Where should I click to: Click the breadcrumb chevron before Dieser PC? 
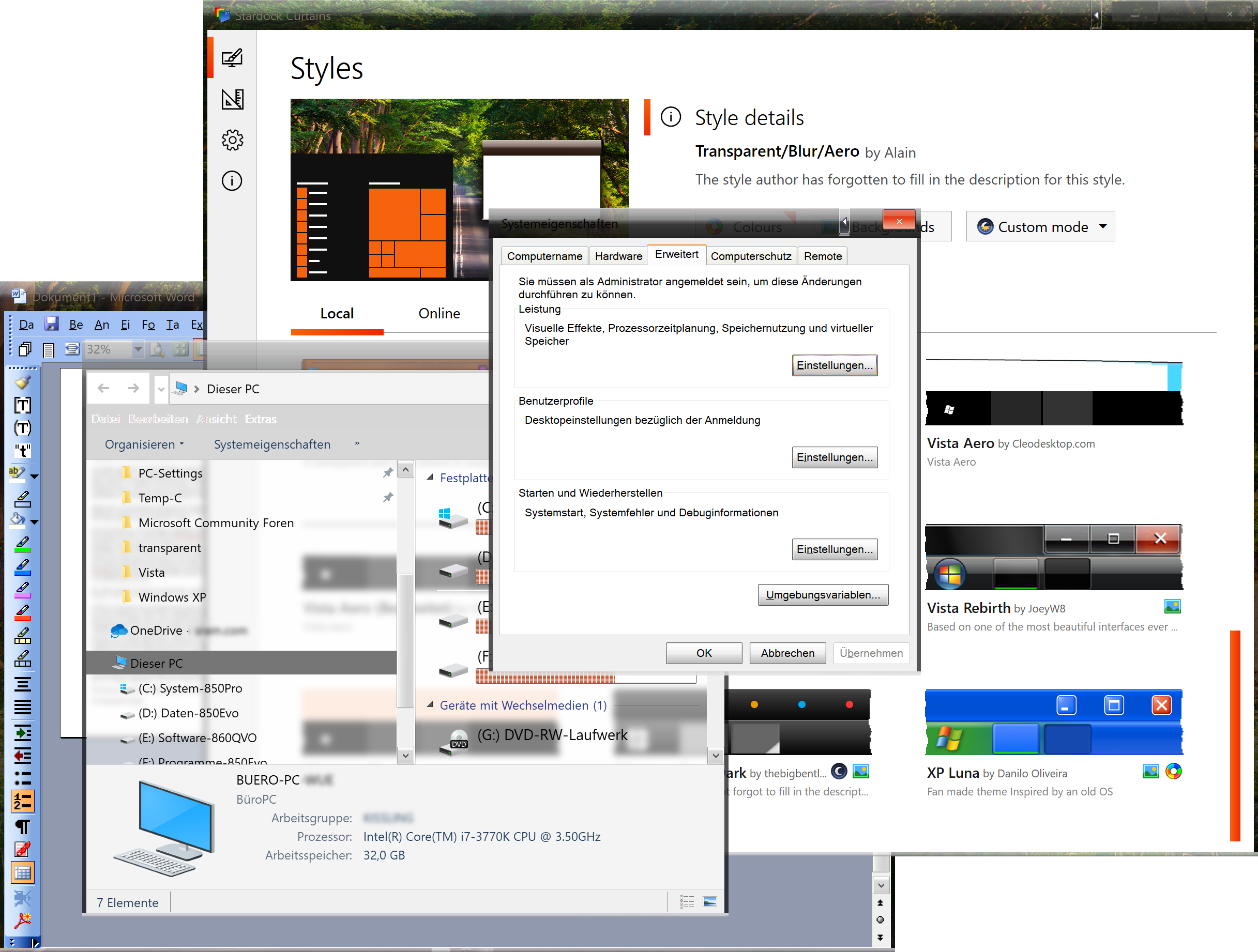197,389
